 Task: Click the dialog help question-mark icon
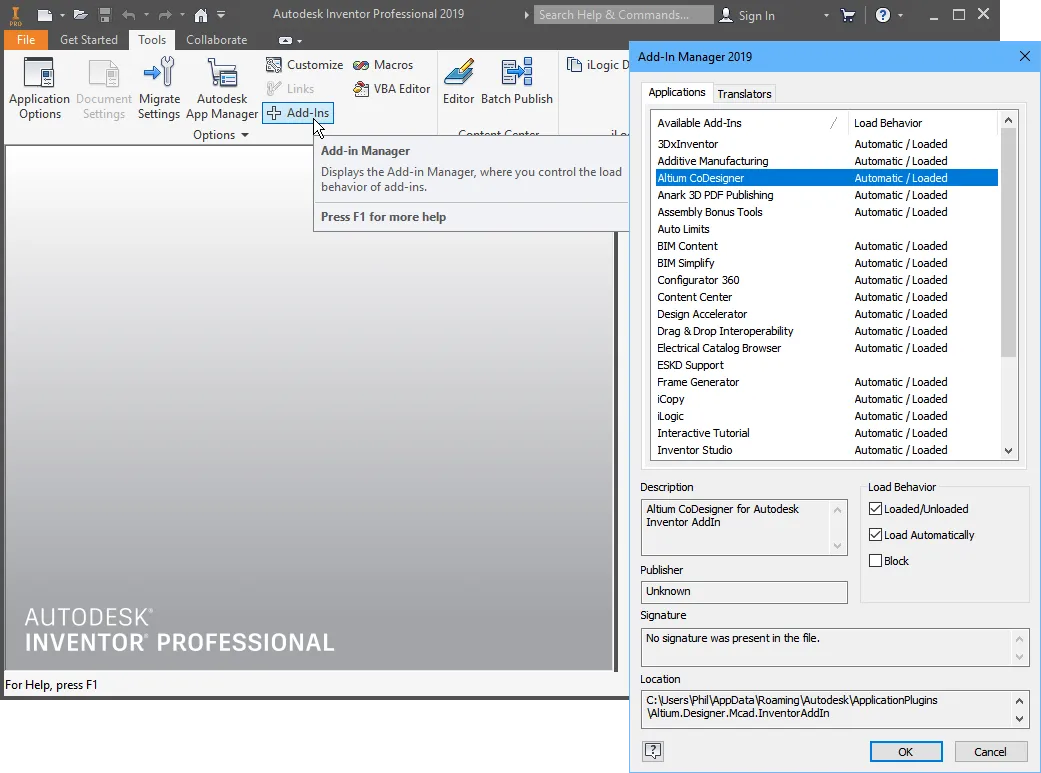(653, 751)
